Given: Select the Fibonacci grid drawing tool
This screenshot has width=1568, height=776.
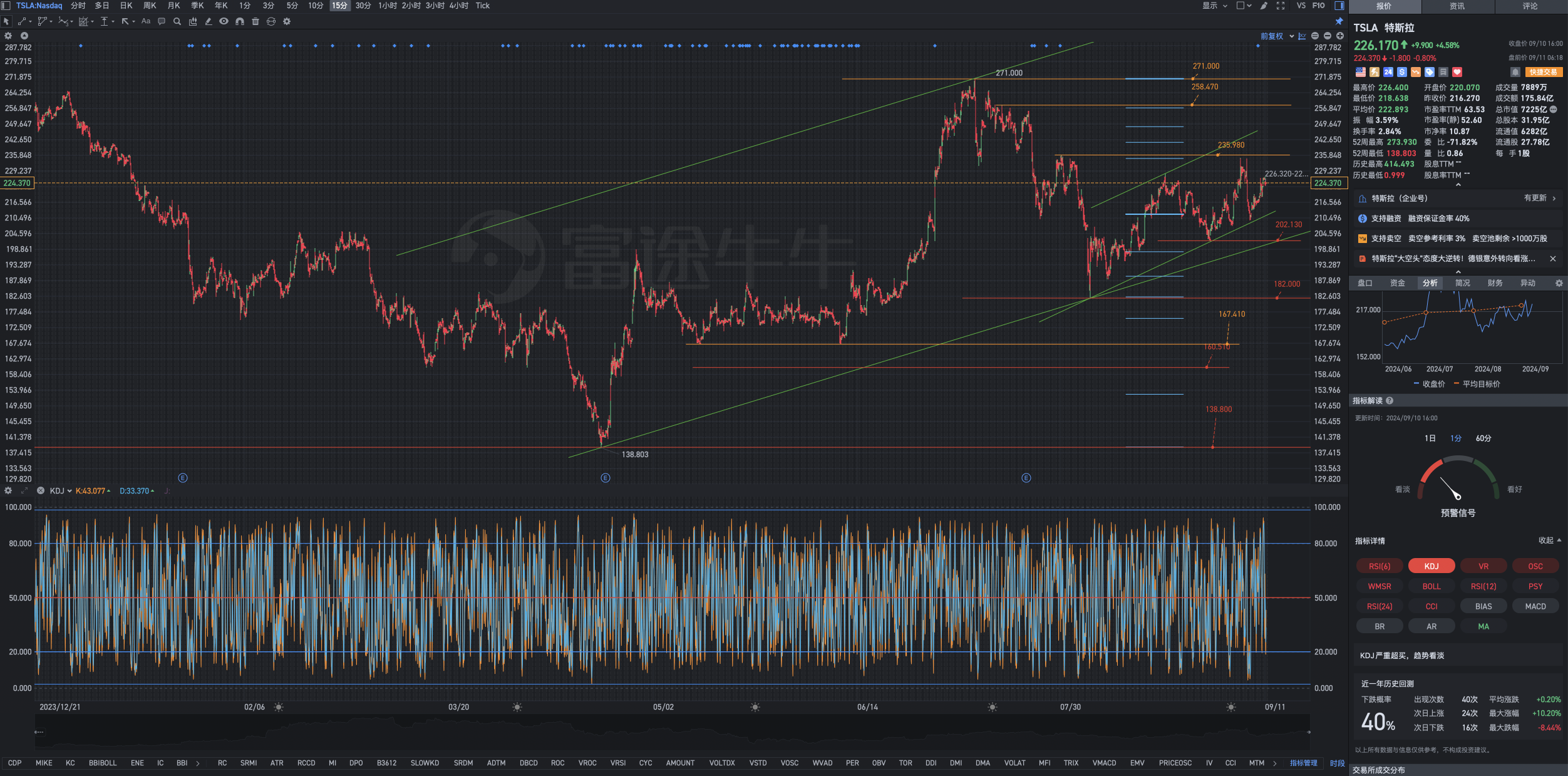Looking at the screenshot, I should pyautogui.click(x=83, y=21).
